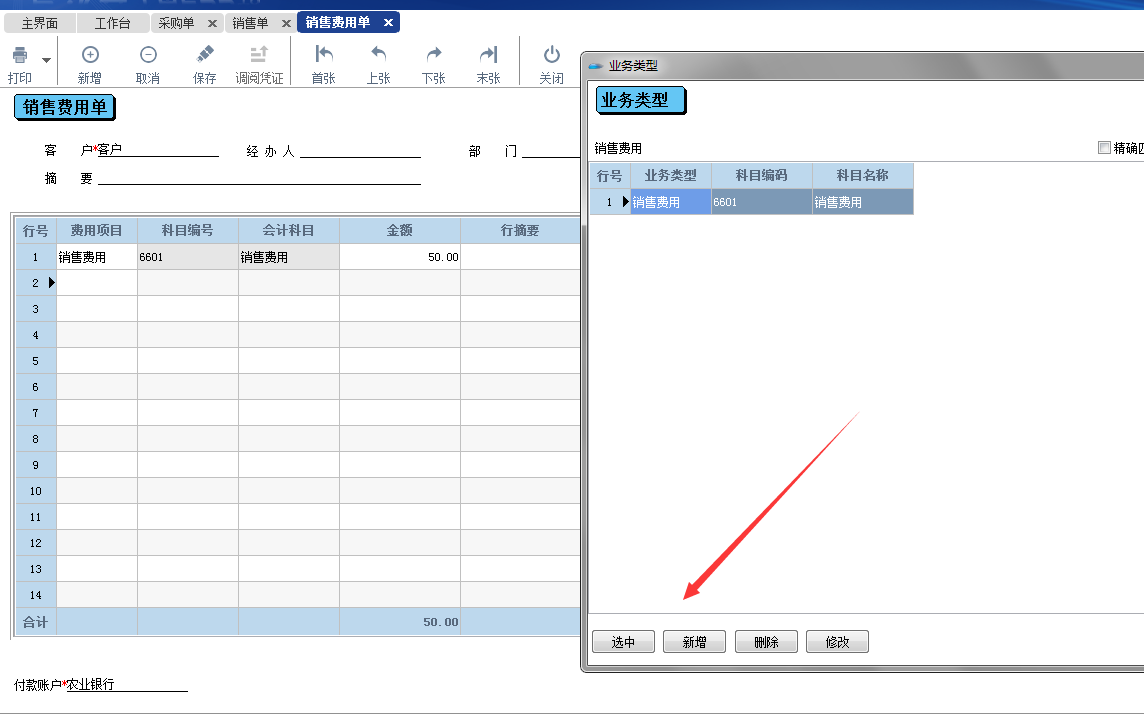Viewport: 1144px width, 715px height.
Task: Switch to the 采购单 tab
Action: (177, 23)
